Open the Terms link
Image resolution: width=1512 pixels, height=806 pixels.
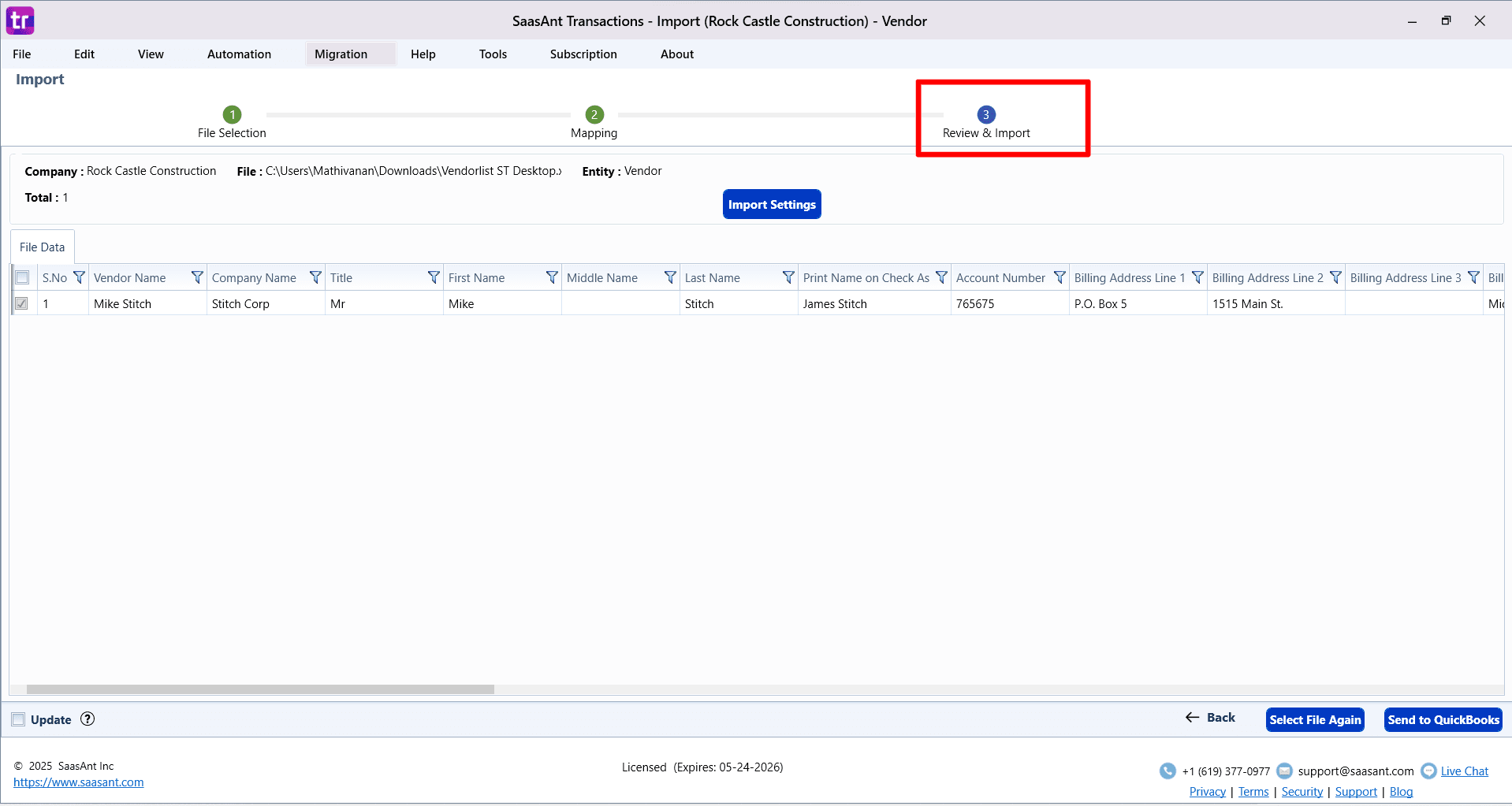[x=1253, y=792]
